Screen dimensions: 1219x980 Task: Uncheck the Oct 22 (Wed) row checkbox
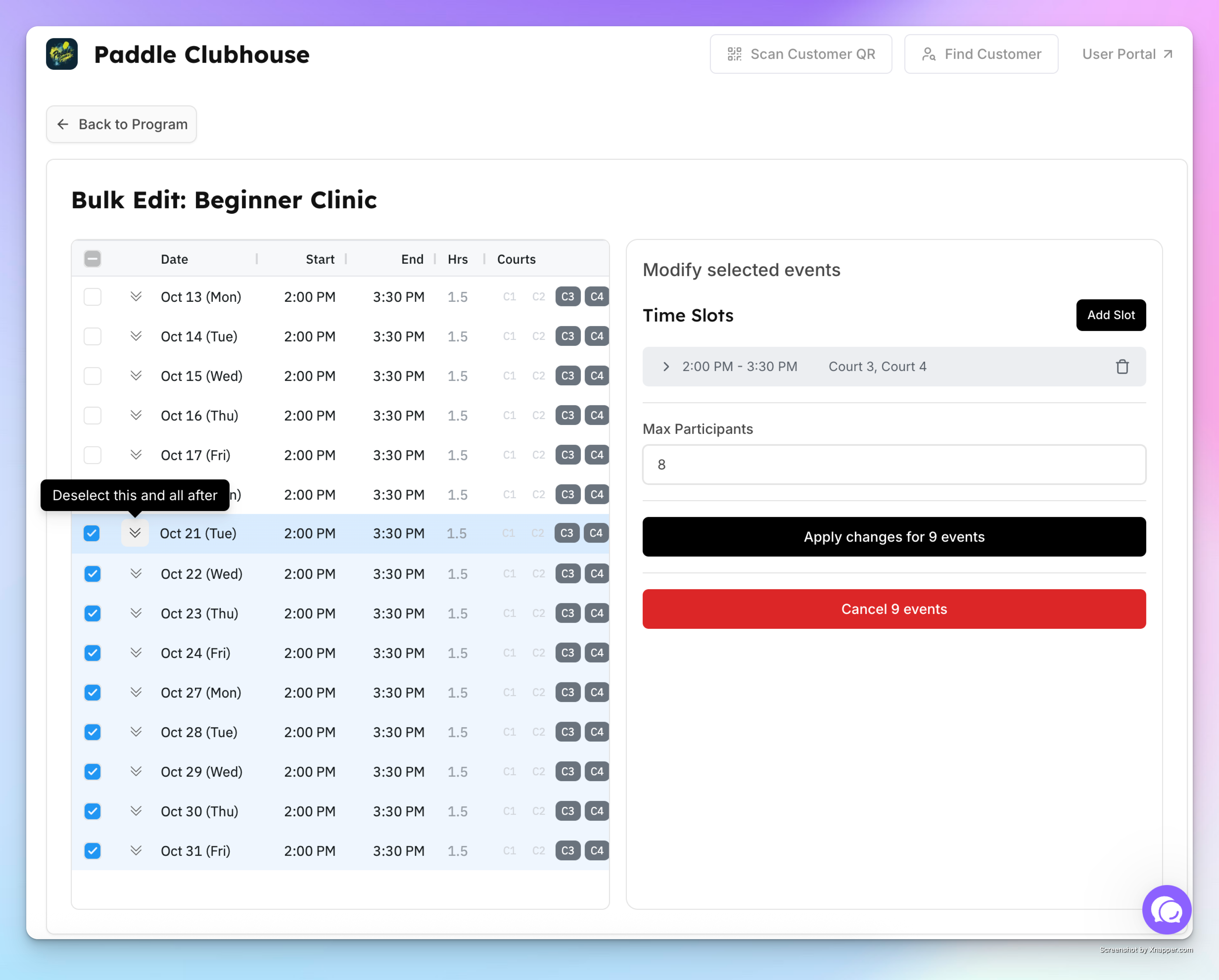(x=92, y=574)
